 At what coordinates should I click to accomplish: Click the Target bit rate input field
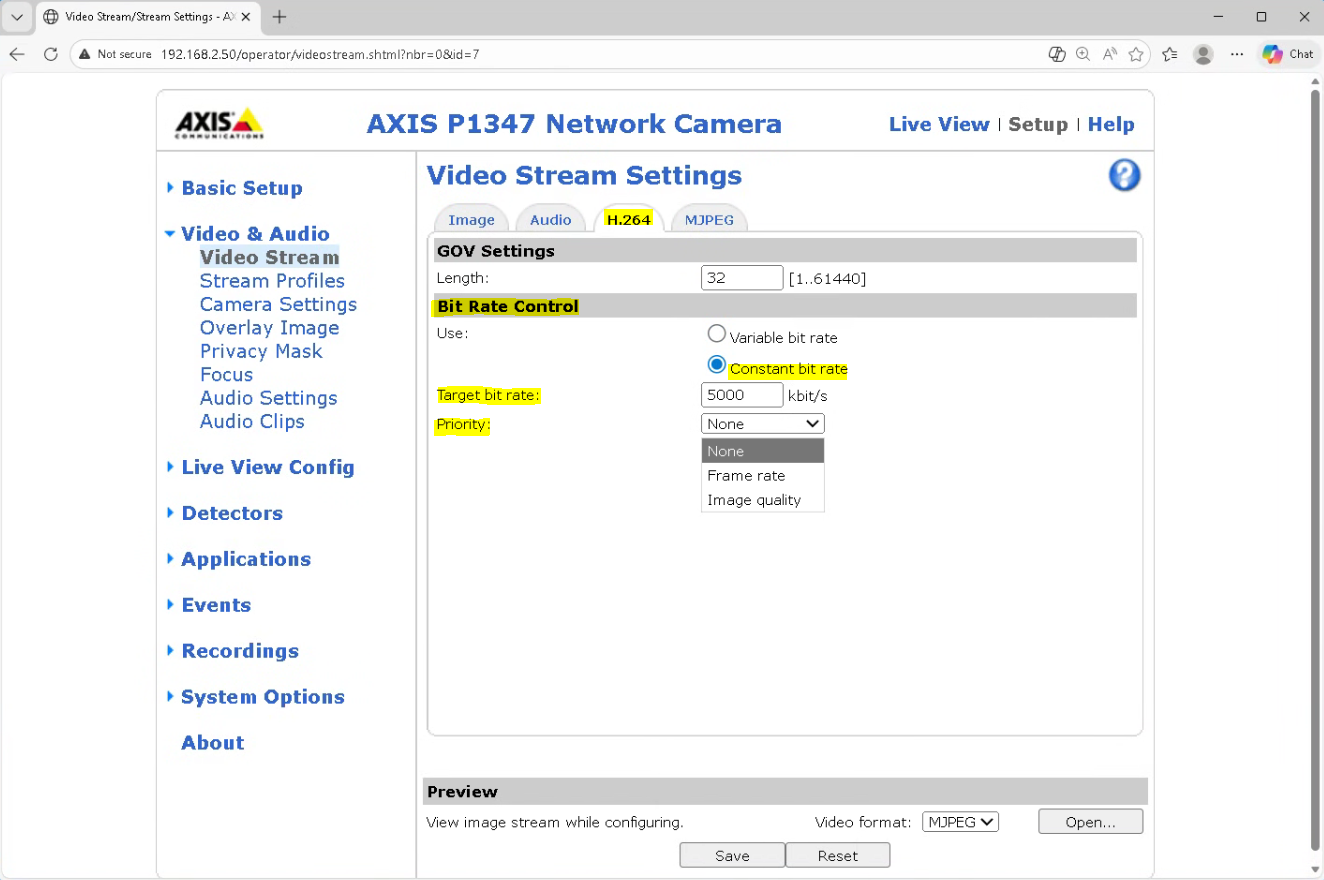click(x=742, y=395)
